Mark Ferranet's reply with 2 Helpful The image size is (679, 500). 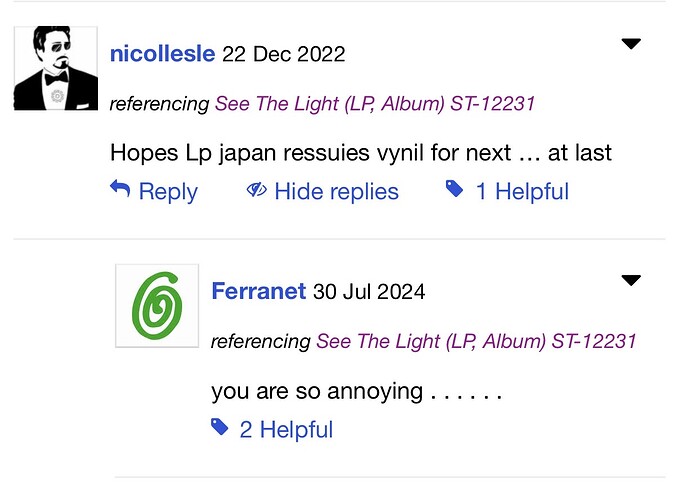coord(286,429)
